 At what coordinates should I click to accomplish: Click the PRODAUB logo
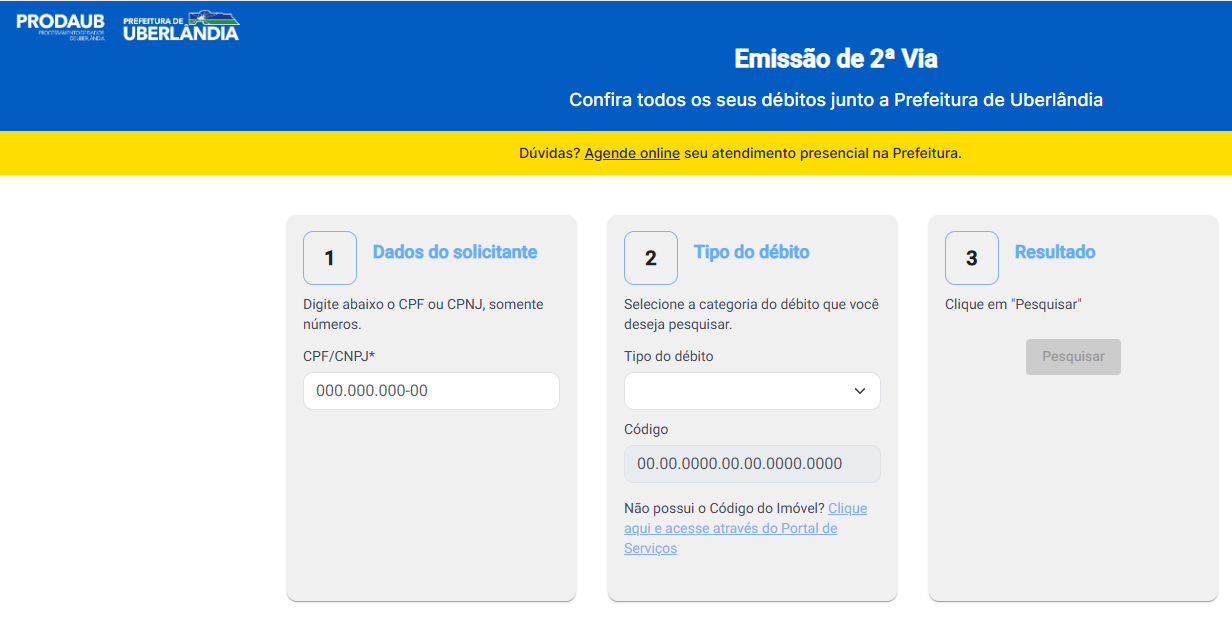click(60, 26)
